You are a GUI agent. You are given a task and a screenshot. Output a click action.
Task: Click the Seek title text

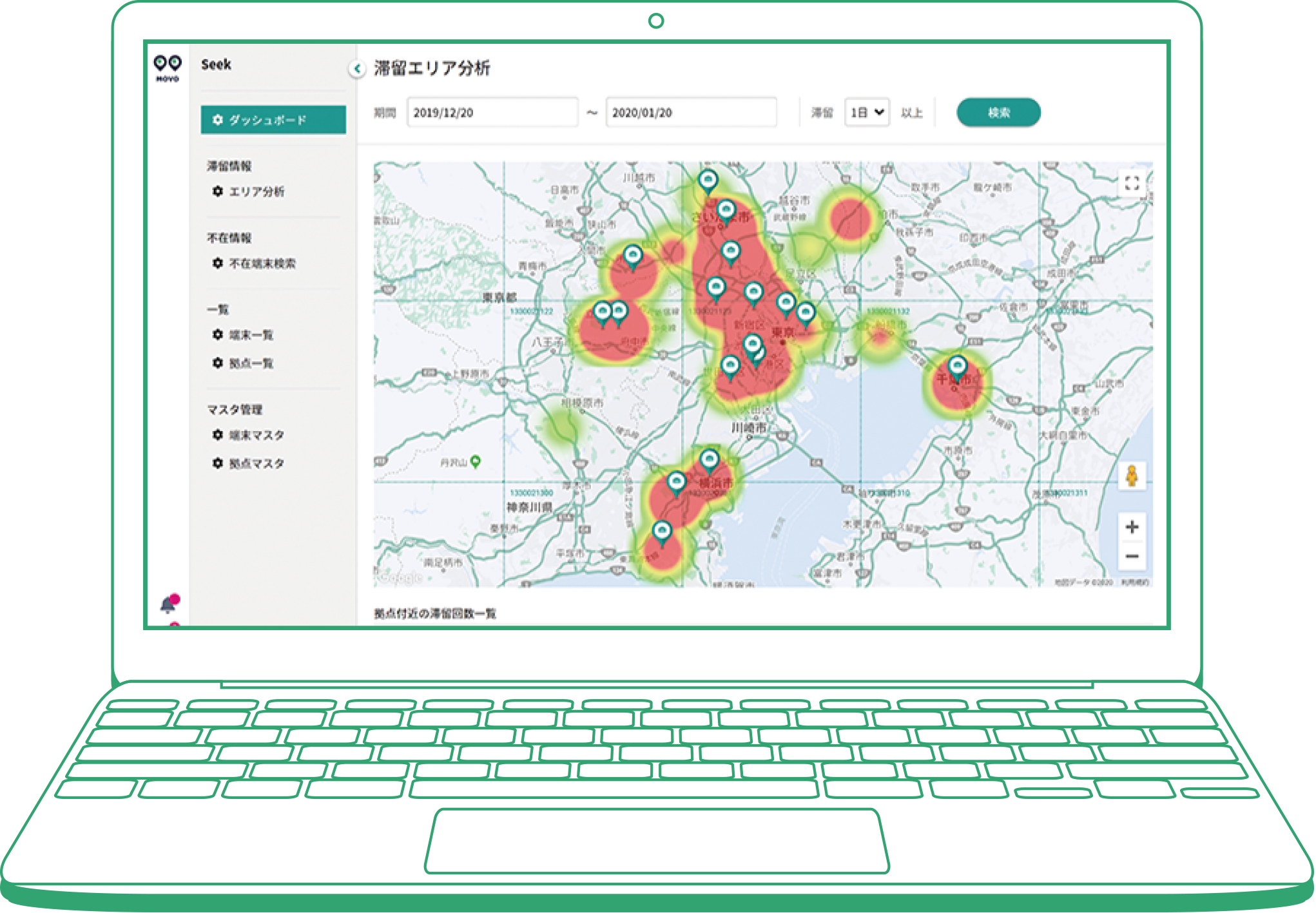pyautogui.click(x=216, y=64)
